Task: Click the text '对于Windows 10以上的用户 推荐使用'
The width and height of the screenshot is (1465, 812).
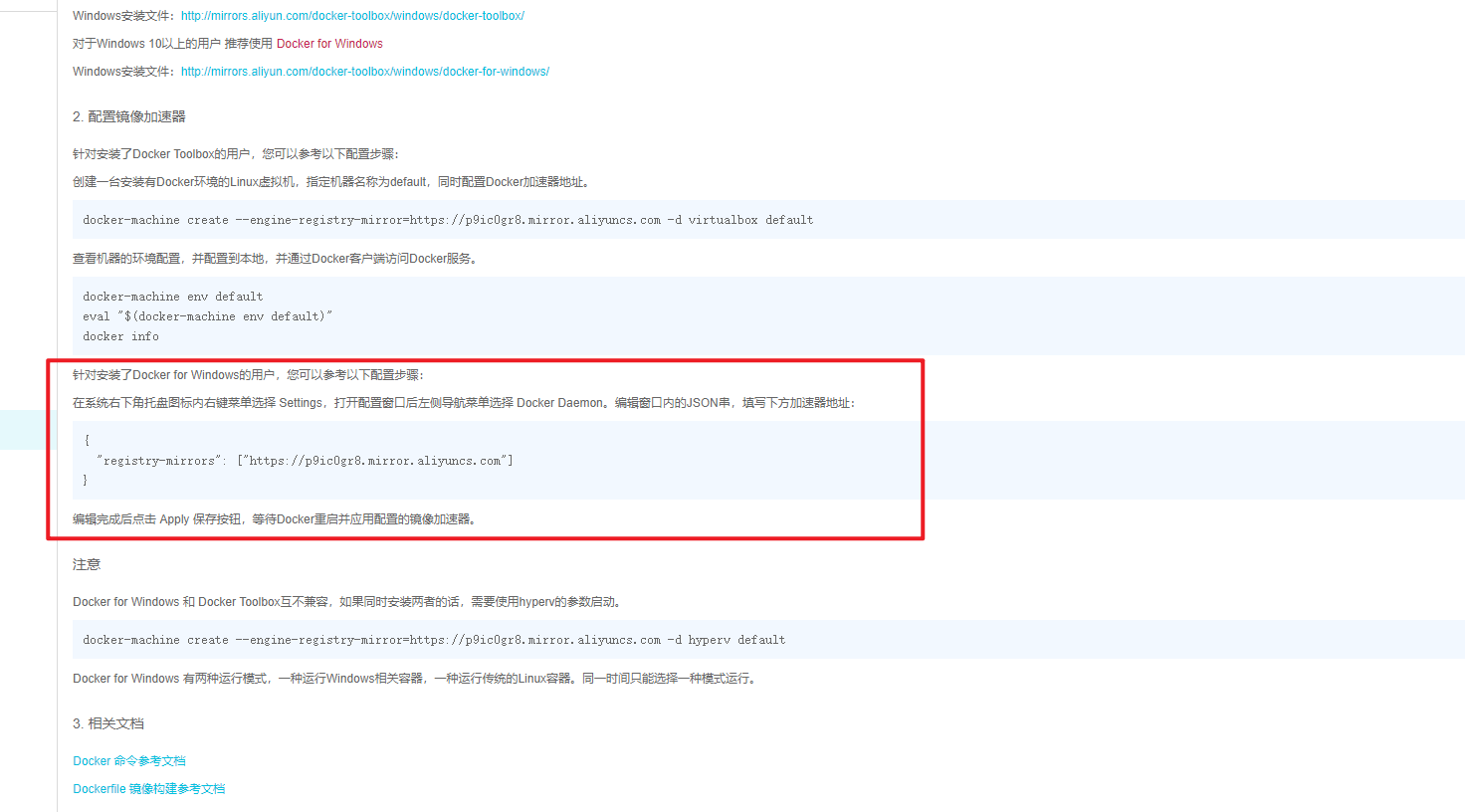Action: coord(173,44)
